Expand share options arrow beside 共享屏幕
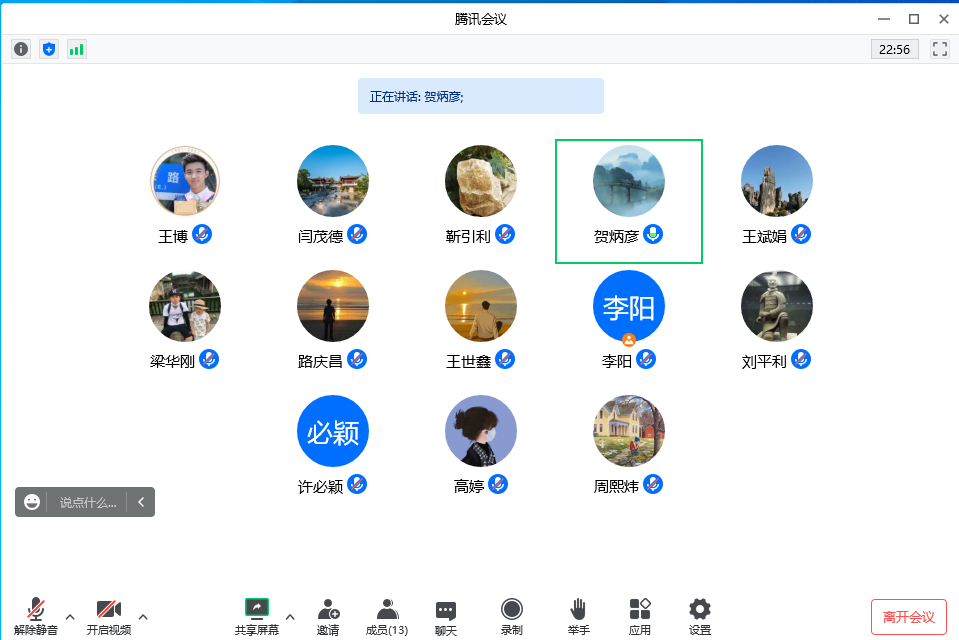Screen dimensions: 959x640 (290, 616)
